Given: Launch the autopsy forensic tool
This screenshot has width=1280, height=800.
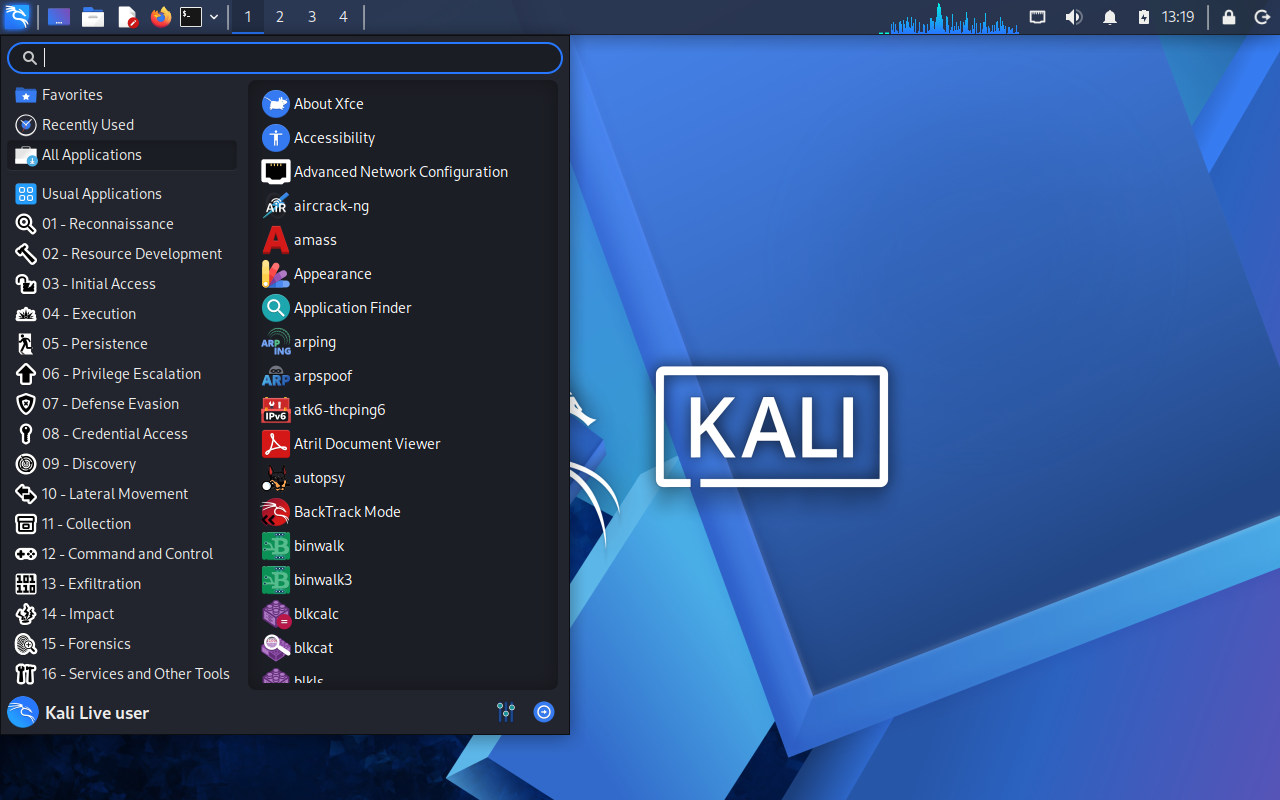Looking at the screenshot, I should [403, 478].
